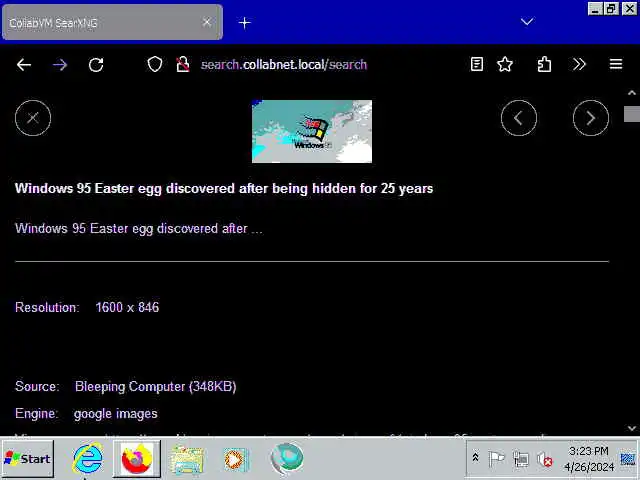Open the extensions puzzle piece icon
The height and width of the screenshot is (480, 640).
pyautogui.click(x=544, y=64)
